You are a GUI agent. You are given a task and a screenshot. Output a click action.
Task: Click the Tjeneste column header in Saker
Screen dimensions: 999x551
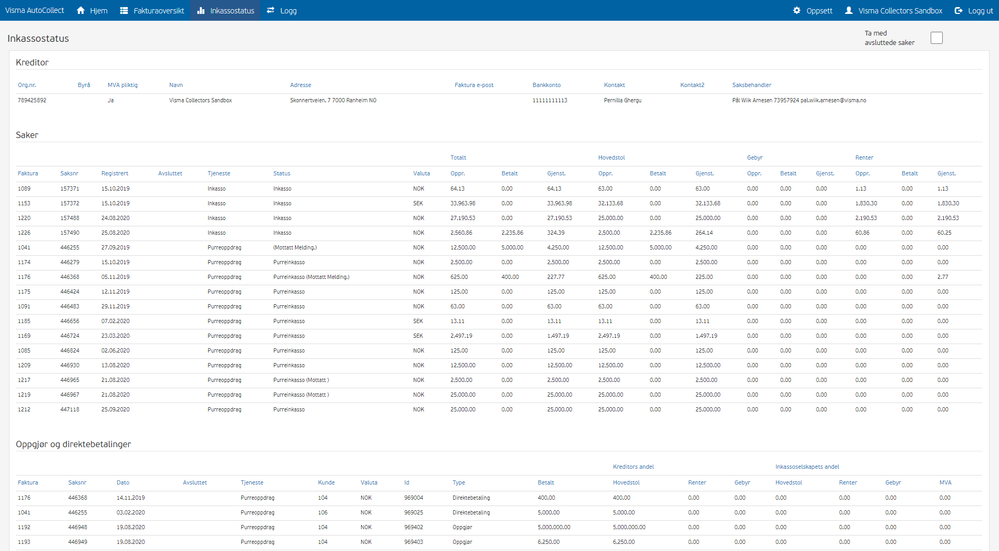click(218, 173)
